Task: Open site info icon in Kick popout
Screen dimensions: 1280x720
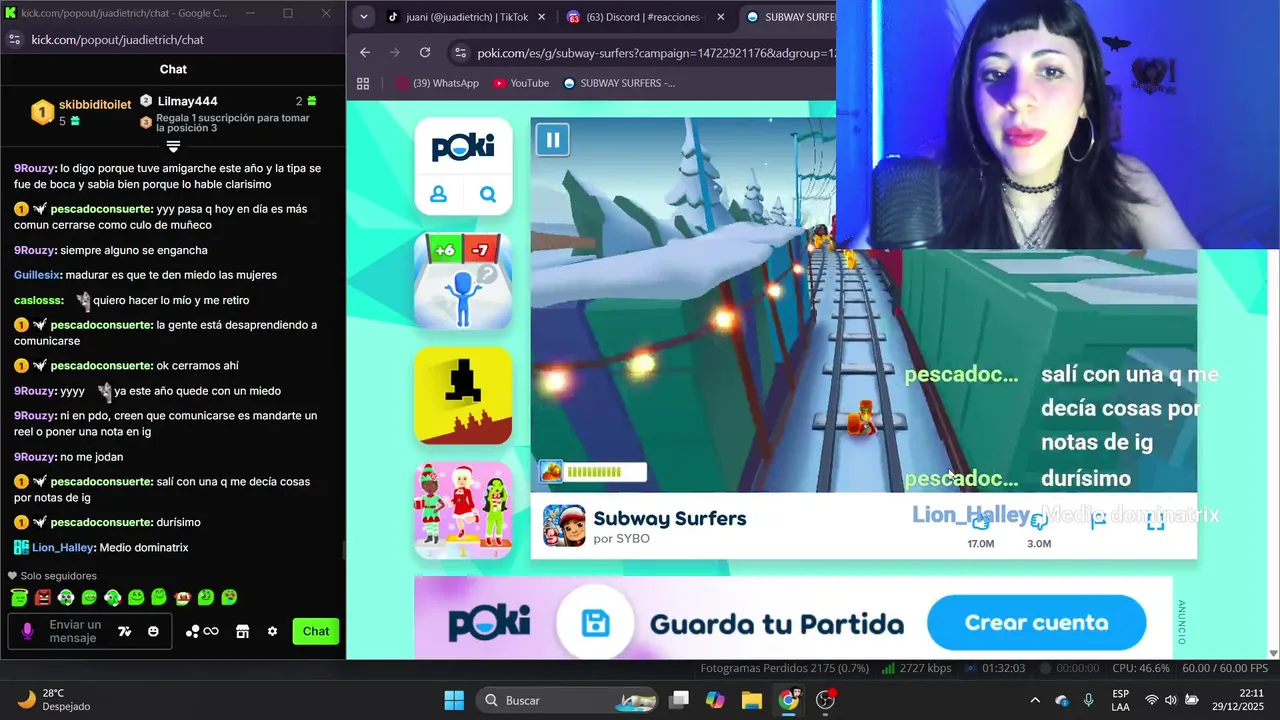Action: [x=14, y=40]
